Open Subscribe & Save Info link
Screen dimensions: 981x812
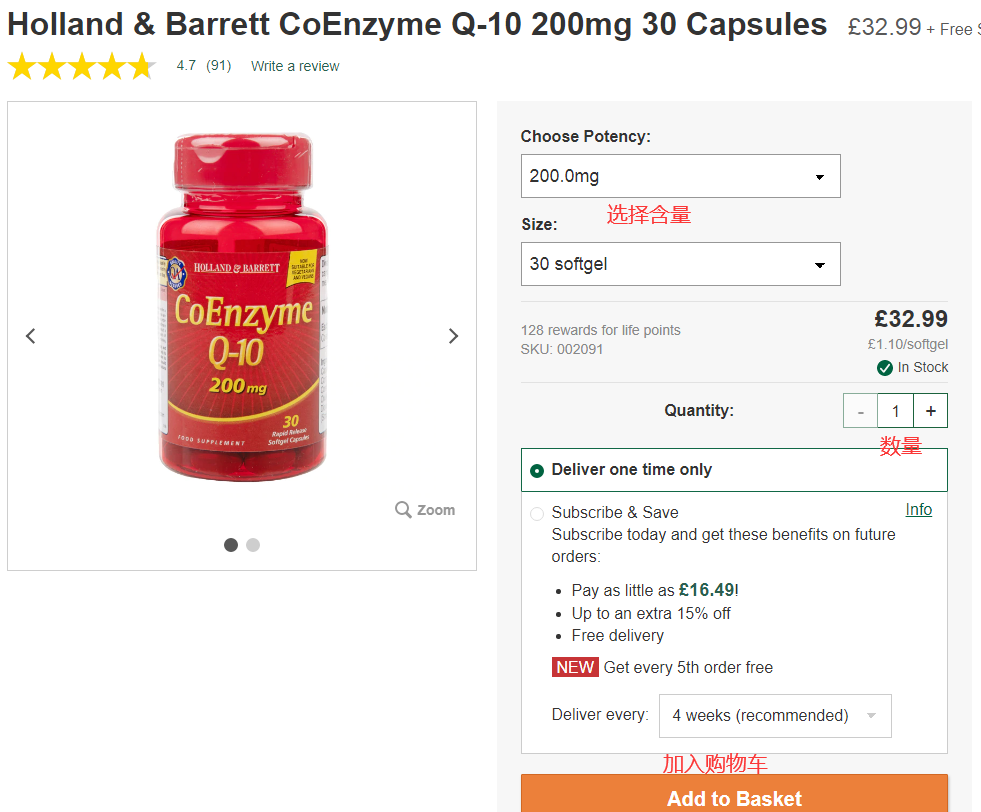(x=918, y=510)
